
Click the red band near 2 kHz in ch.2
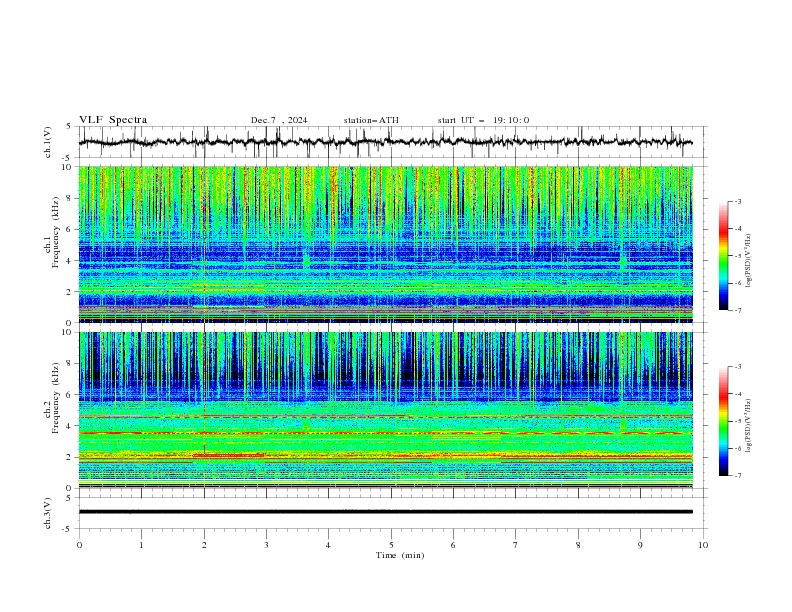pos(229,455)
